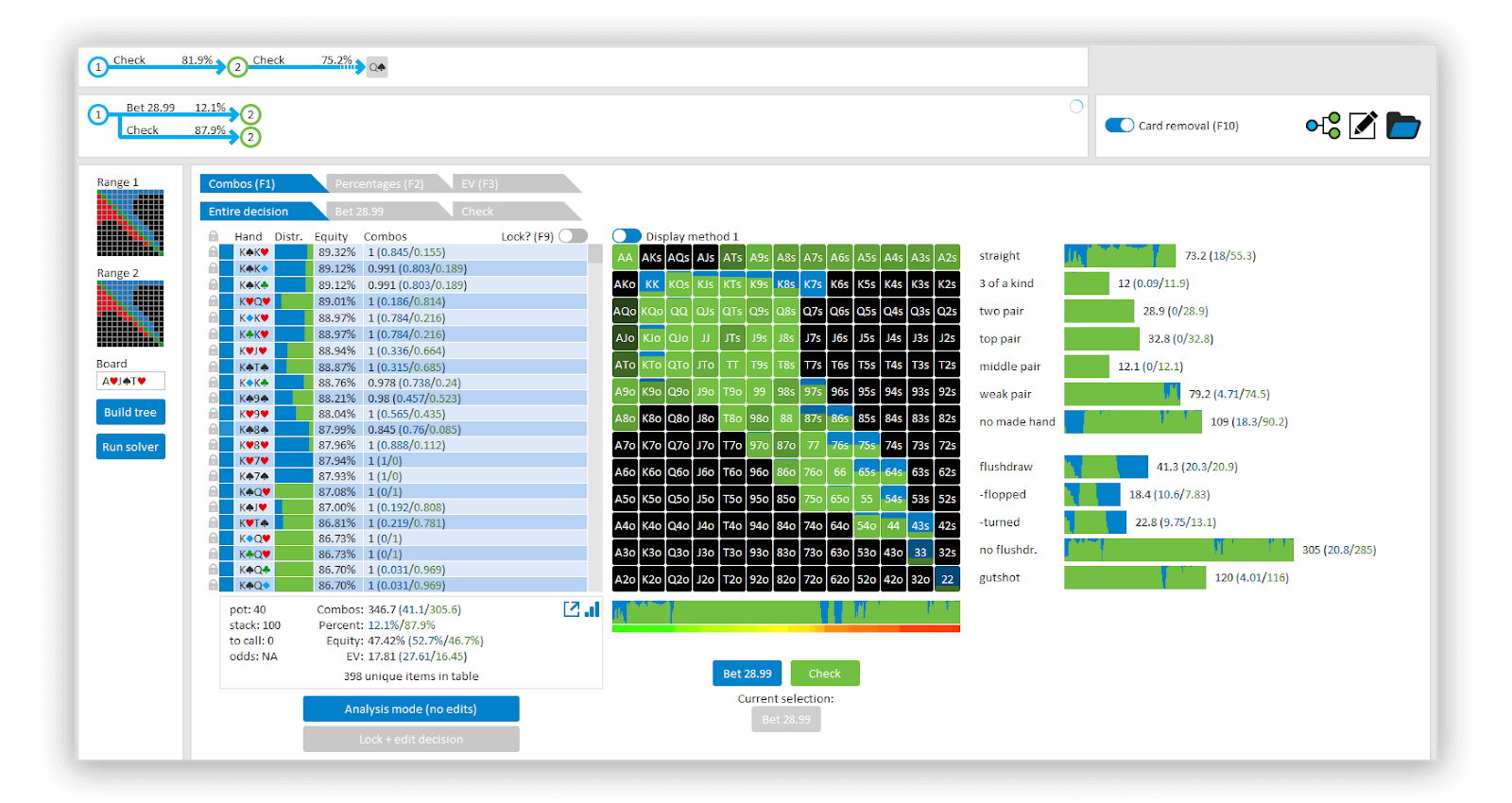Select the KK cell in matrix

click(x=652, y=283)
